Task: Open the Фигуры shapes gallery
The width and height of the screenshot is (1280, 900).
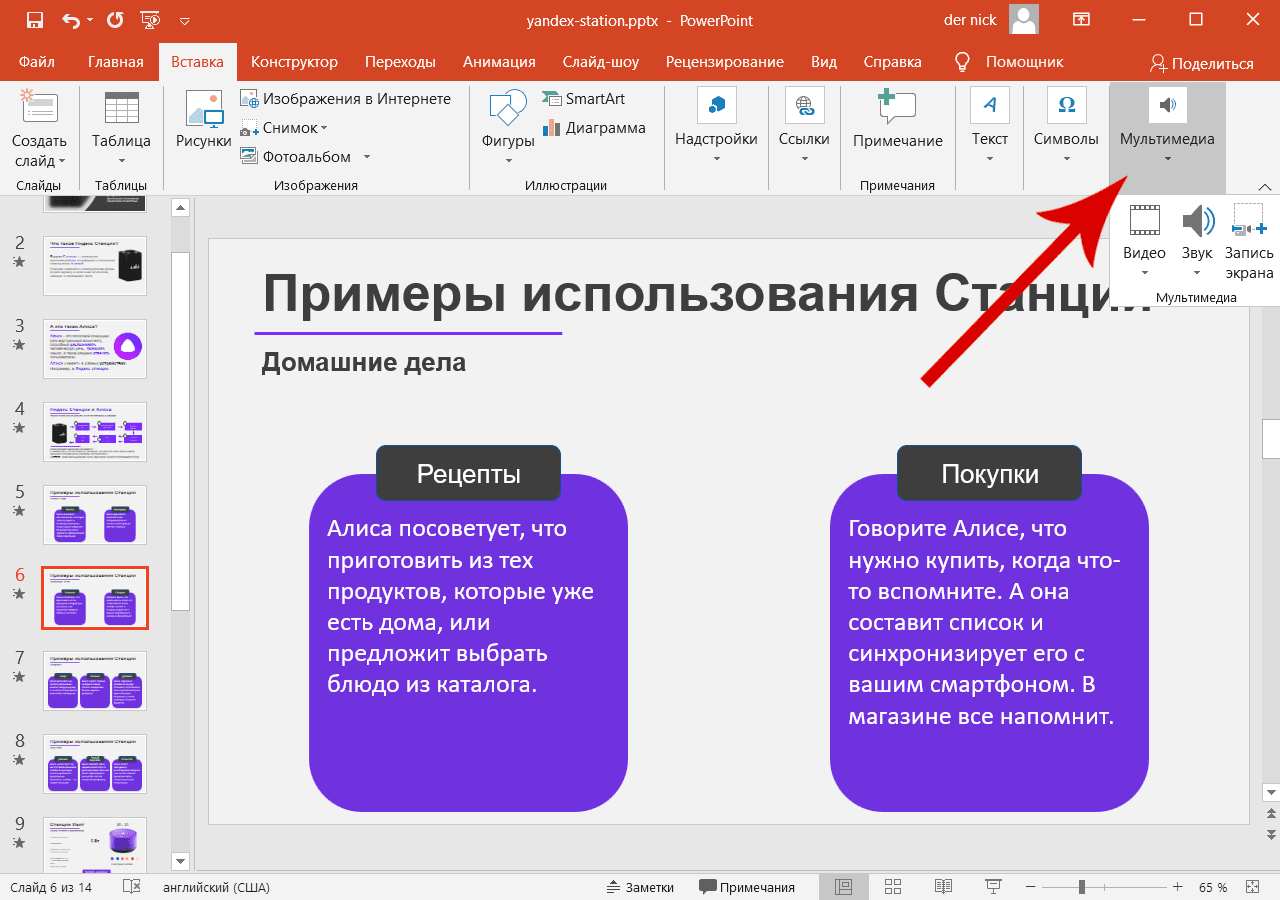Action: click(508, 127)
